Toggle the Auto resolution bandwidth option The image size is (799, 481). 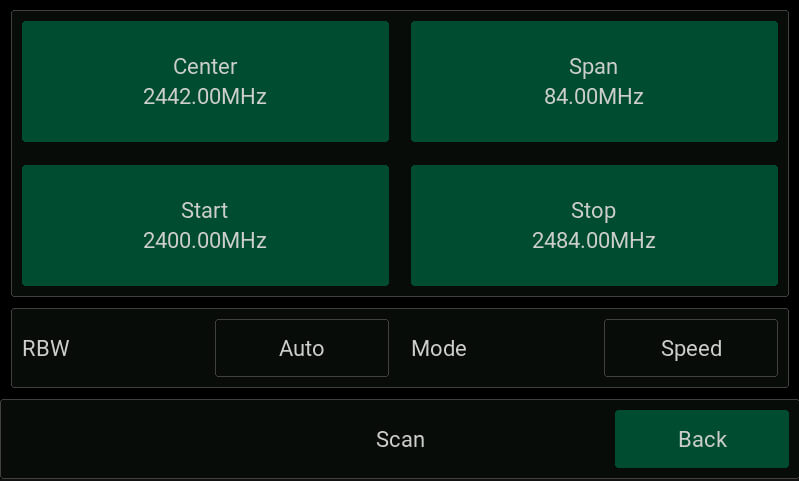[301, 348]
